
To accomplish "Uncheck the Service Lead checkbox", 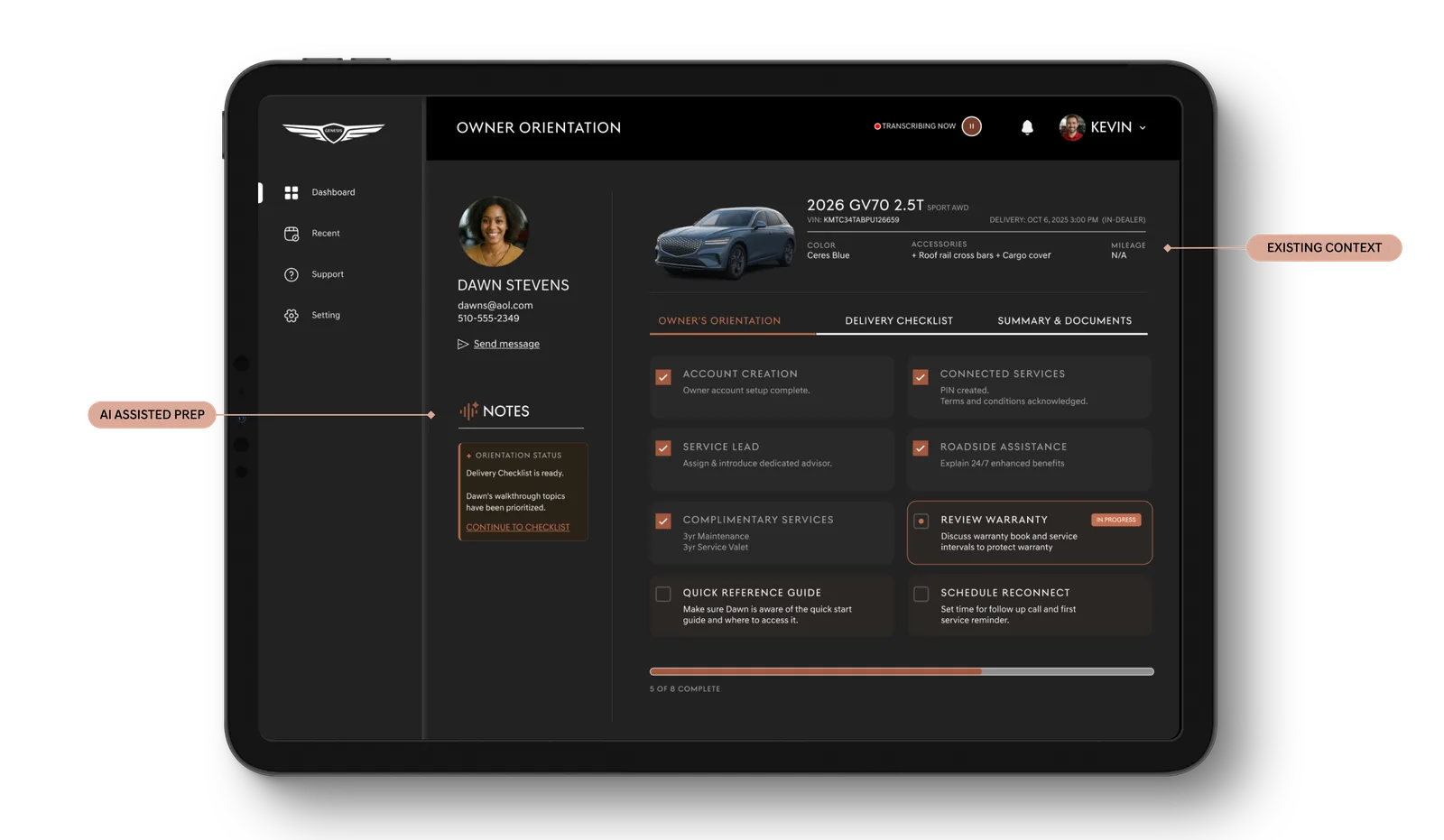I will coord(663,448).
